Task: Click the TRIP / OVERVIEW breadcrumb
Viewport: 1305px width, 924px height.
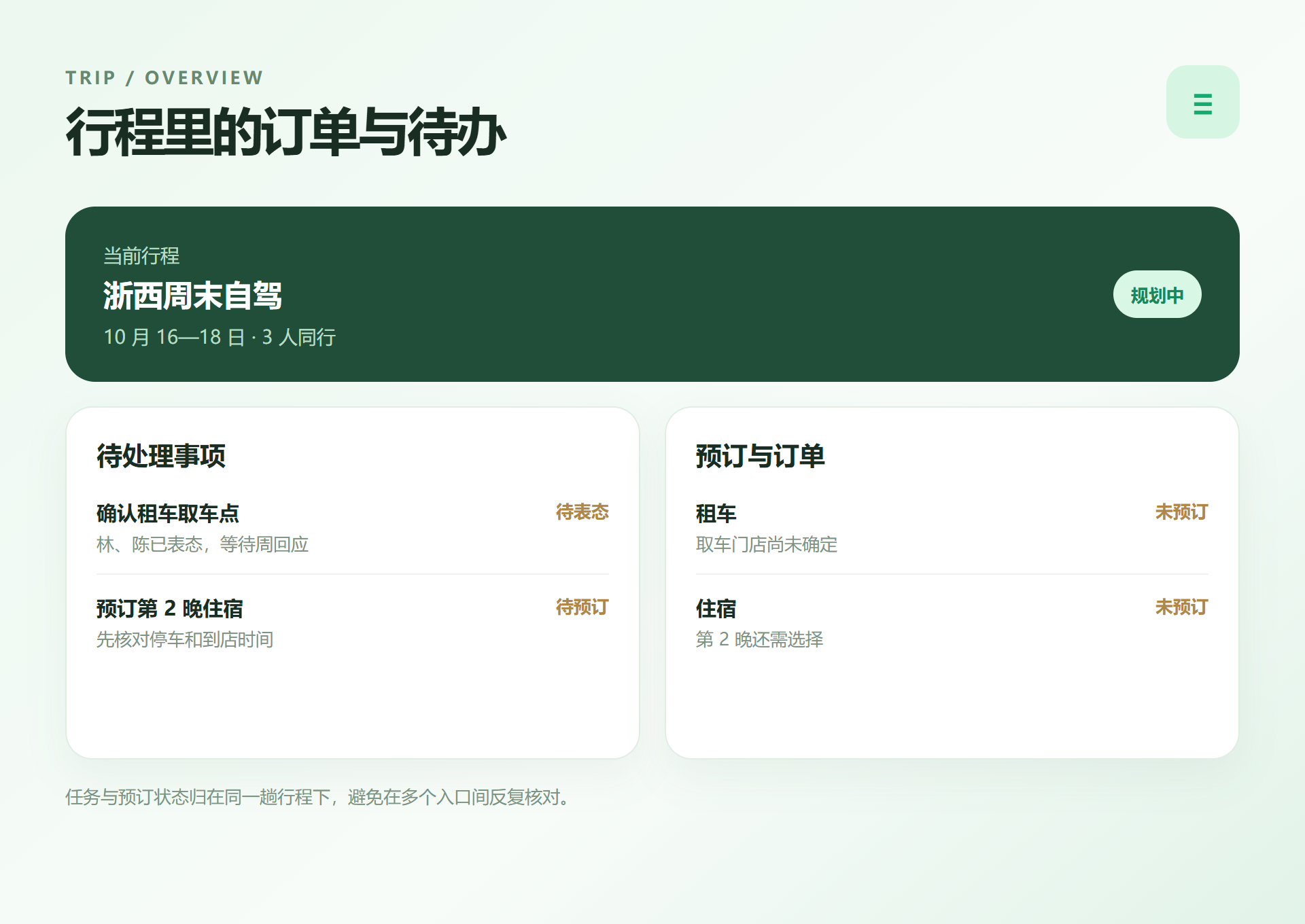Action: [x=164, y=77]
